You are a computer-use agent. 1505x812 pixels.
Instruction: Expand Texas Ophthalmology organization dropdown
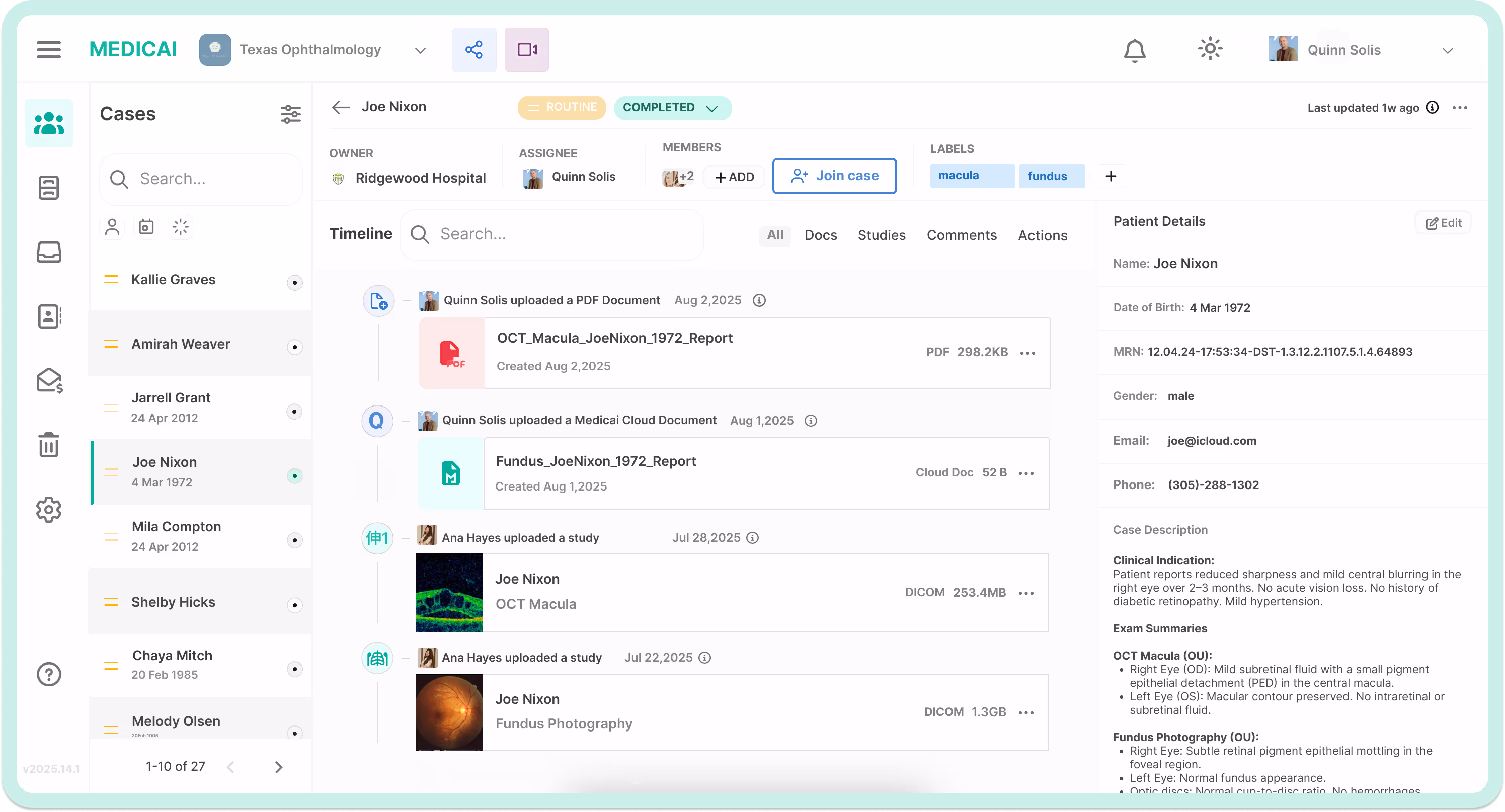420,50
